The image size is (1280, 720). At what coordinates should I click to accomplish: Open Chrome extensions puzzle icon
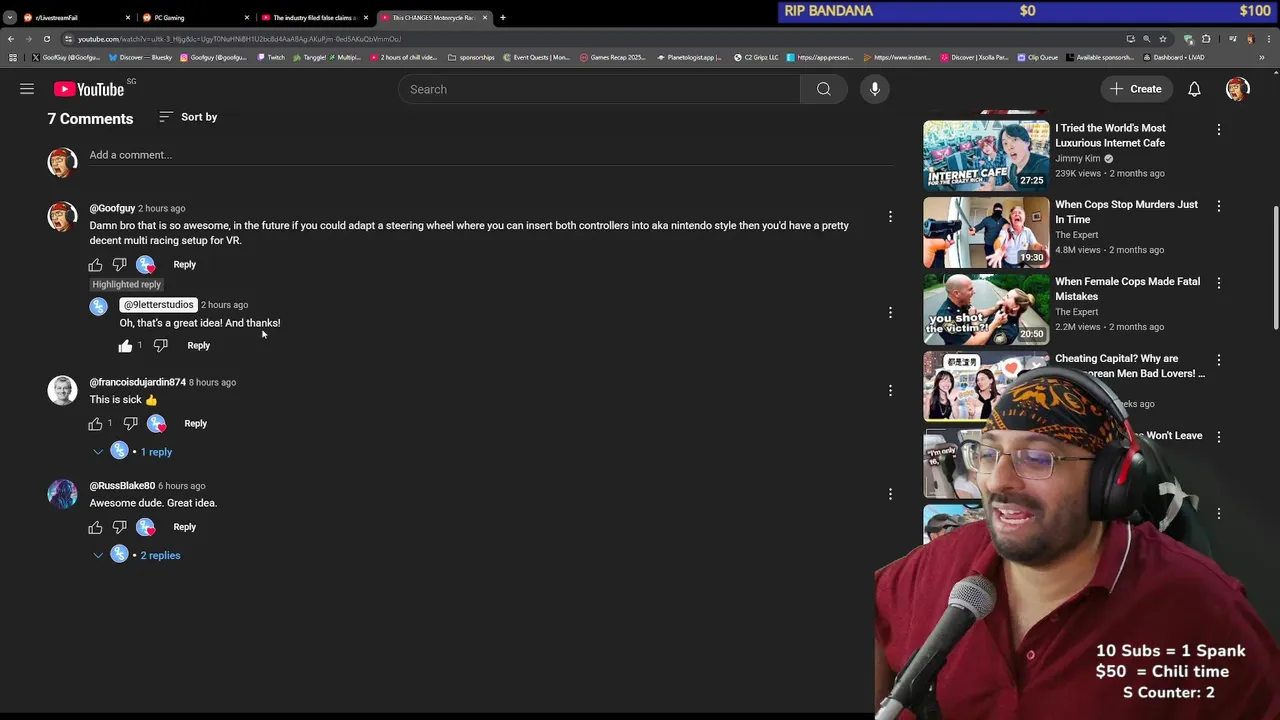pos(1206,39)
